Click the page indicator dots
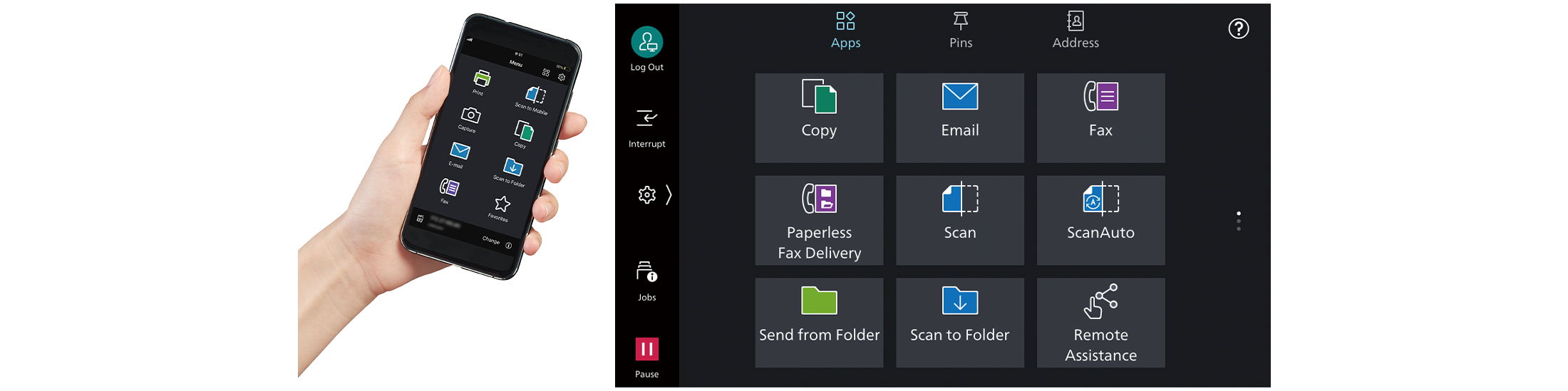 tap(1239, 221)
